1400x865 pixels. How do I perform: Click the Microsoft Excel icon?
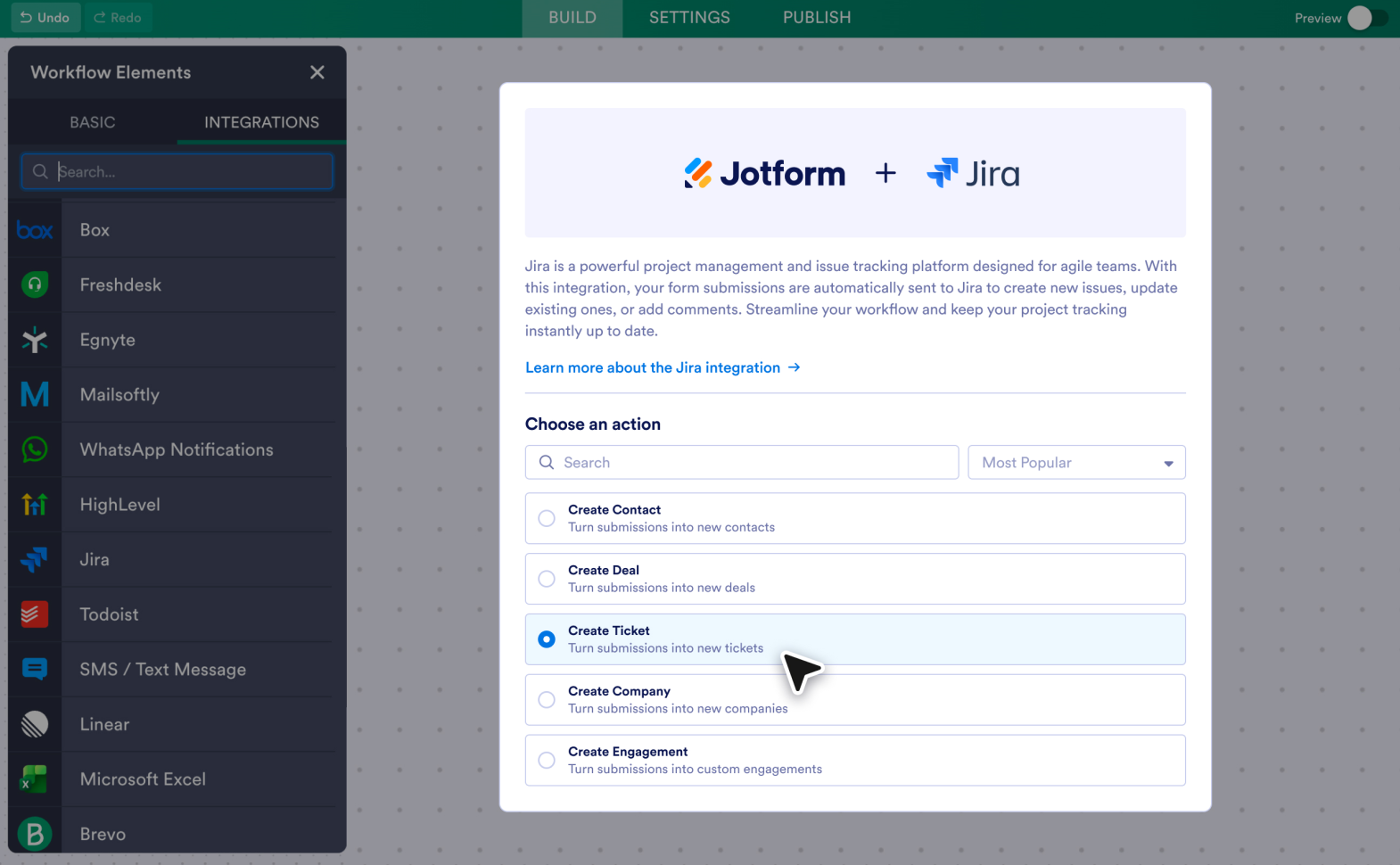pos(35,779)
